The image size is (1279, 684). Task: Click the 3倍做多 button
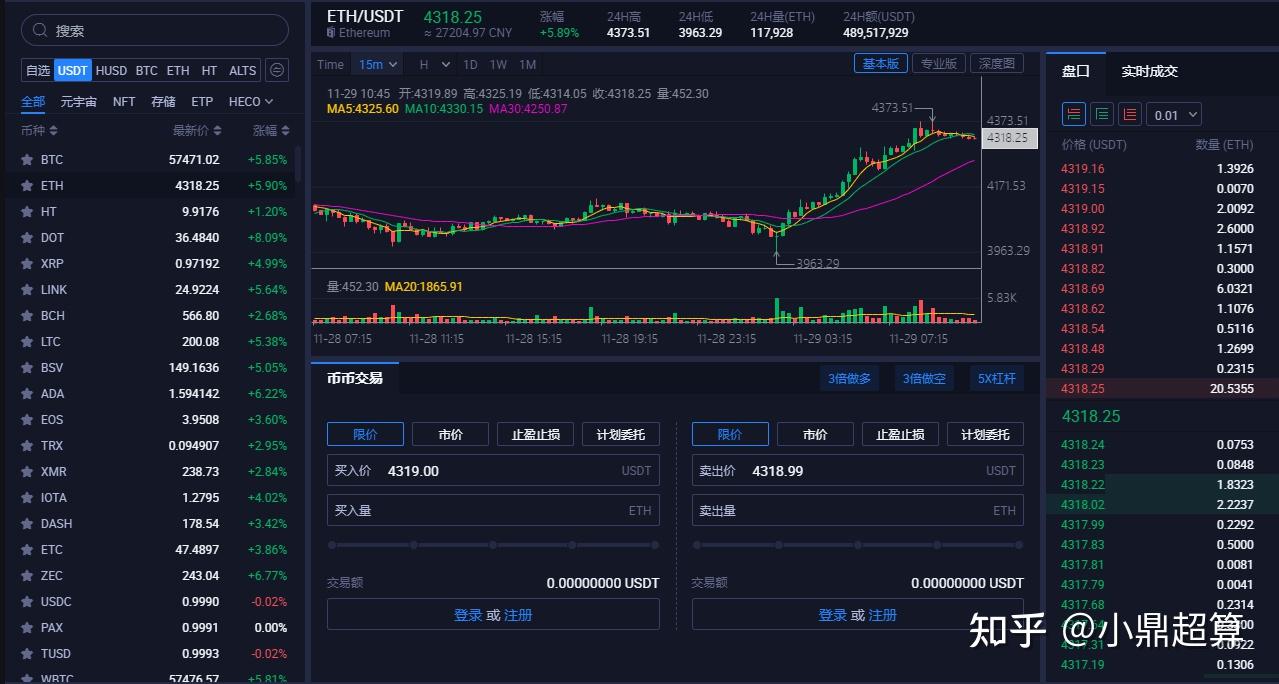point(849,378)
